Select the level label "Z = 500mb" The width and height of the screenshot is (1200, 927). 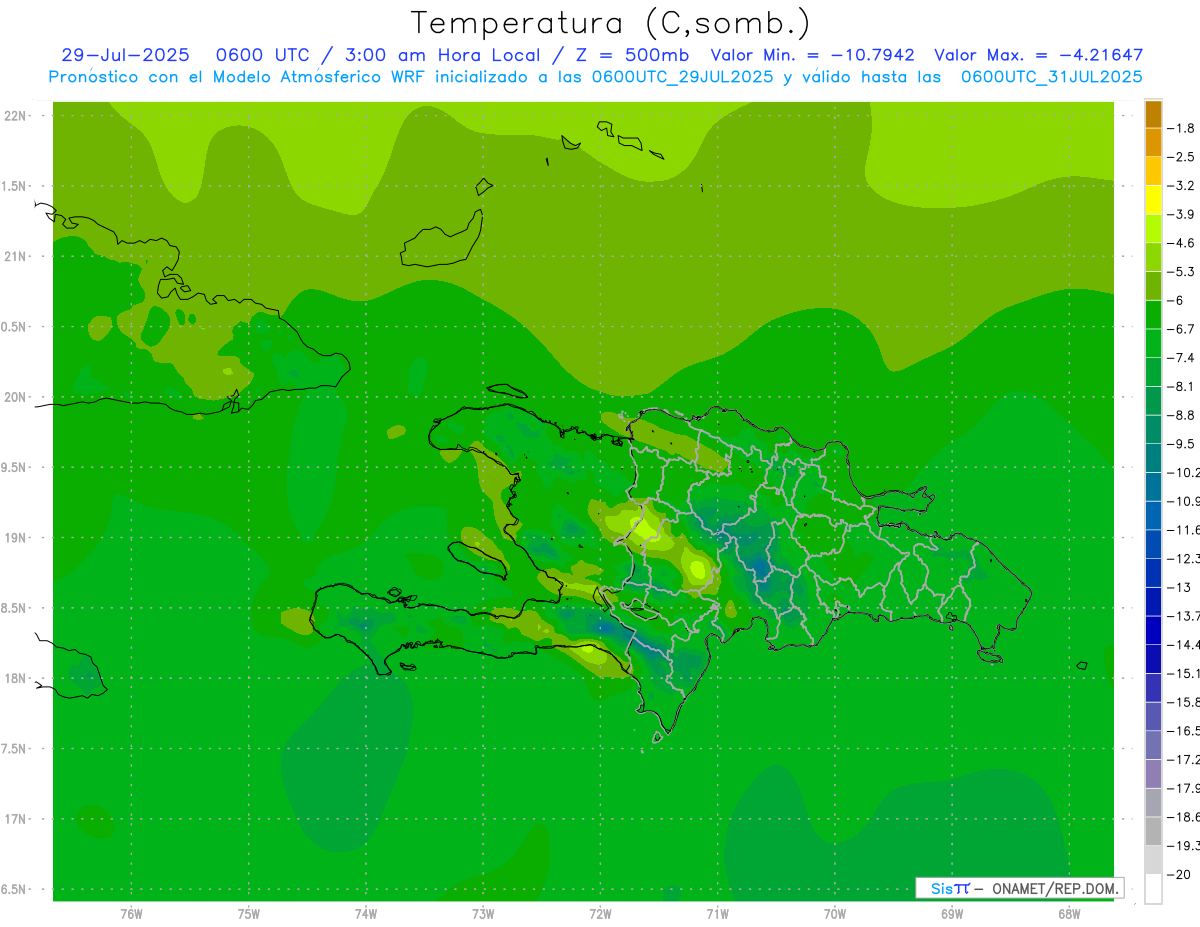click(632, 55)
